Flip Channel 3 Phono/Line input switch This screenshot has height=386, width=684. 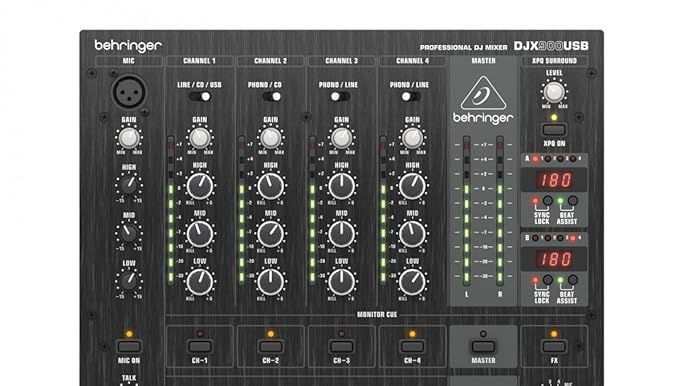point(341,97)
